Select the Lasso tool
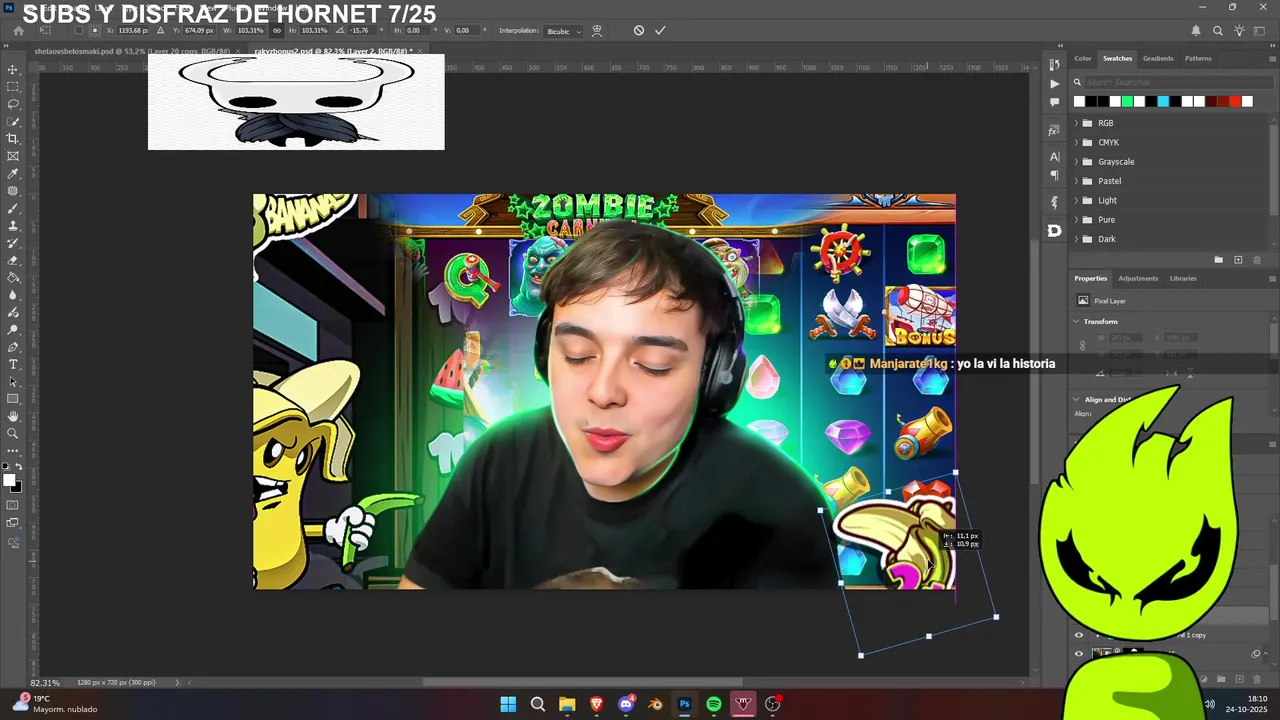The height and width of the screenshot is (720, 1280). tap(13, 104)
